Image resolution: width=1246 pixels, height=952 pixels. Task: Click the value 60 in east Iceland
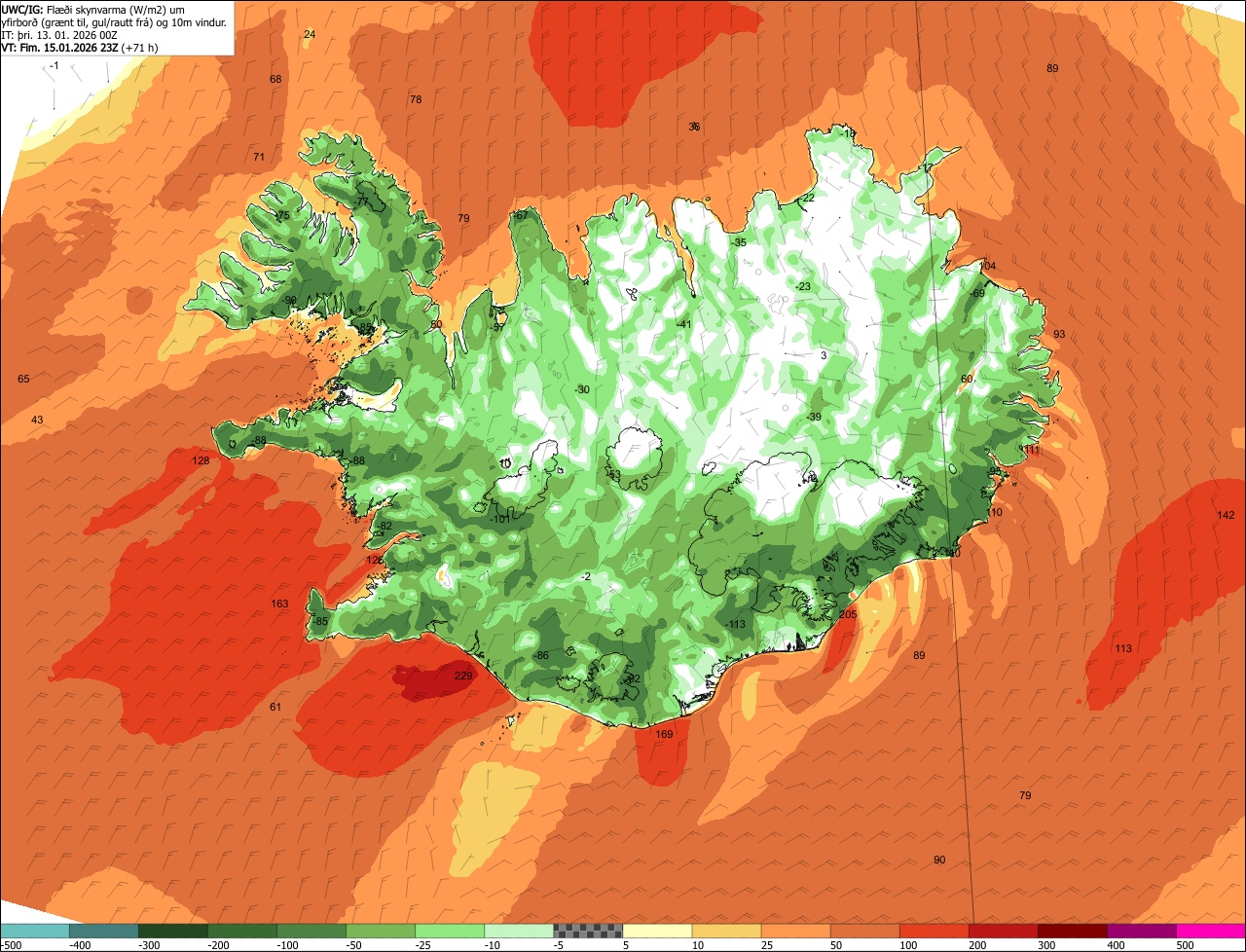click(x=967, y=379)
